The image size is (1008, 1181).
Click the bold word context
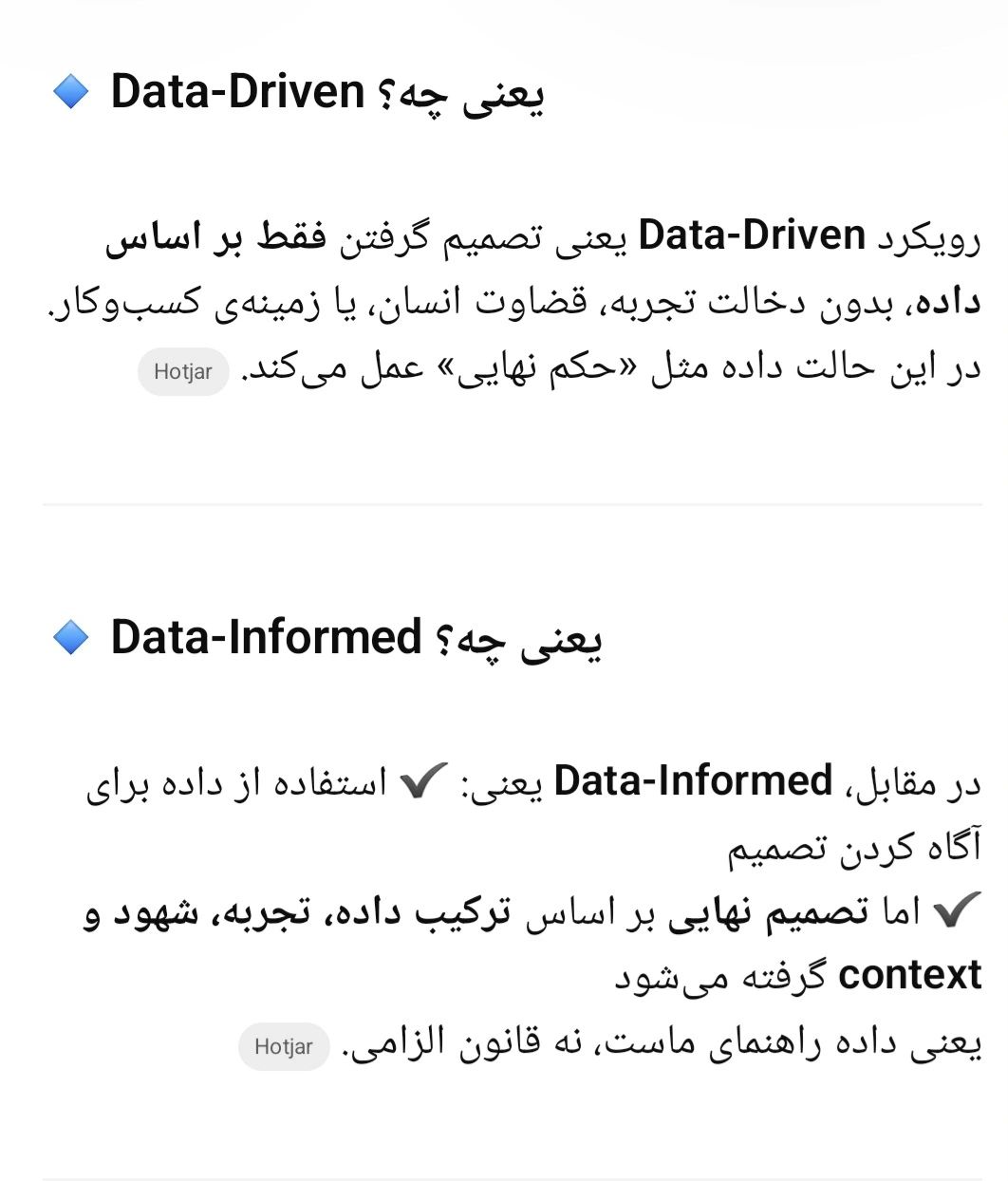point(909,976)
